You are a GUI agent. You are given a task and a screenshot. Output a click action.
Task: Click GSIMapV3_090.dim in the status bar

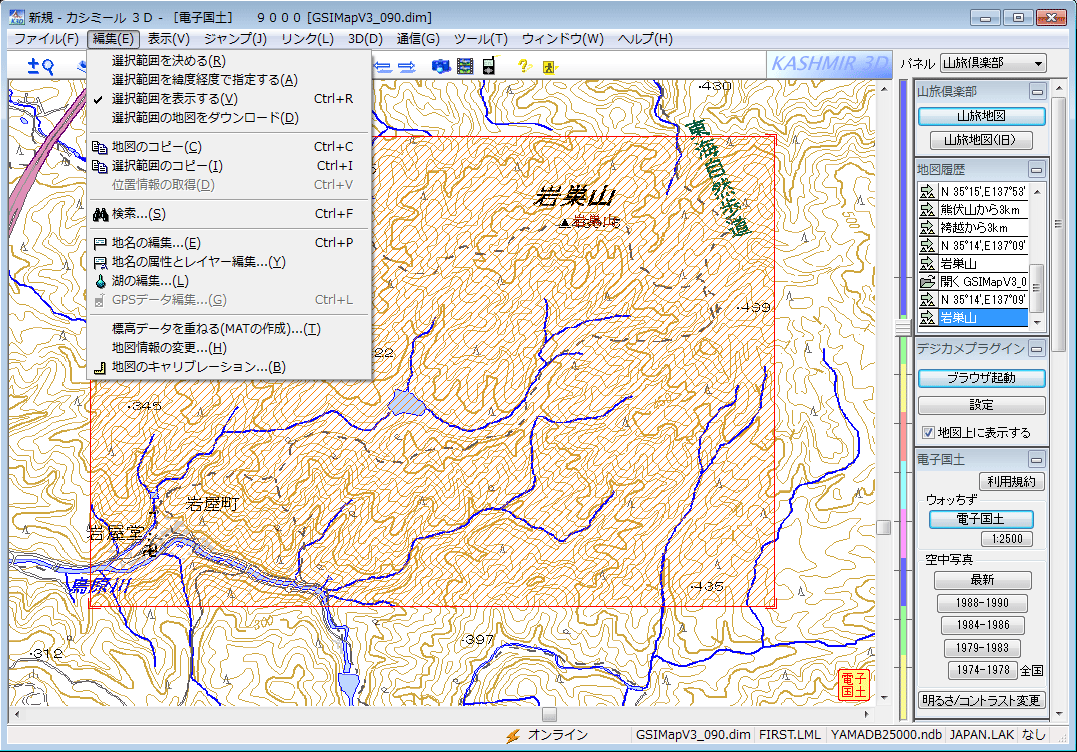click(692, 735)
